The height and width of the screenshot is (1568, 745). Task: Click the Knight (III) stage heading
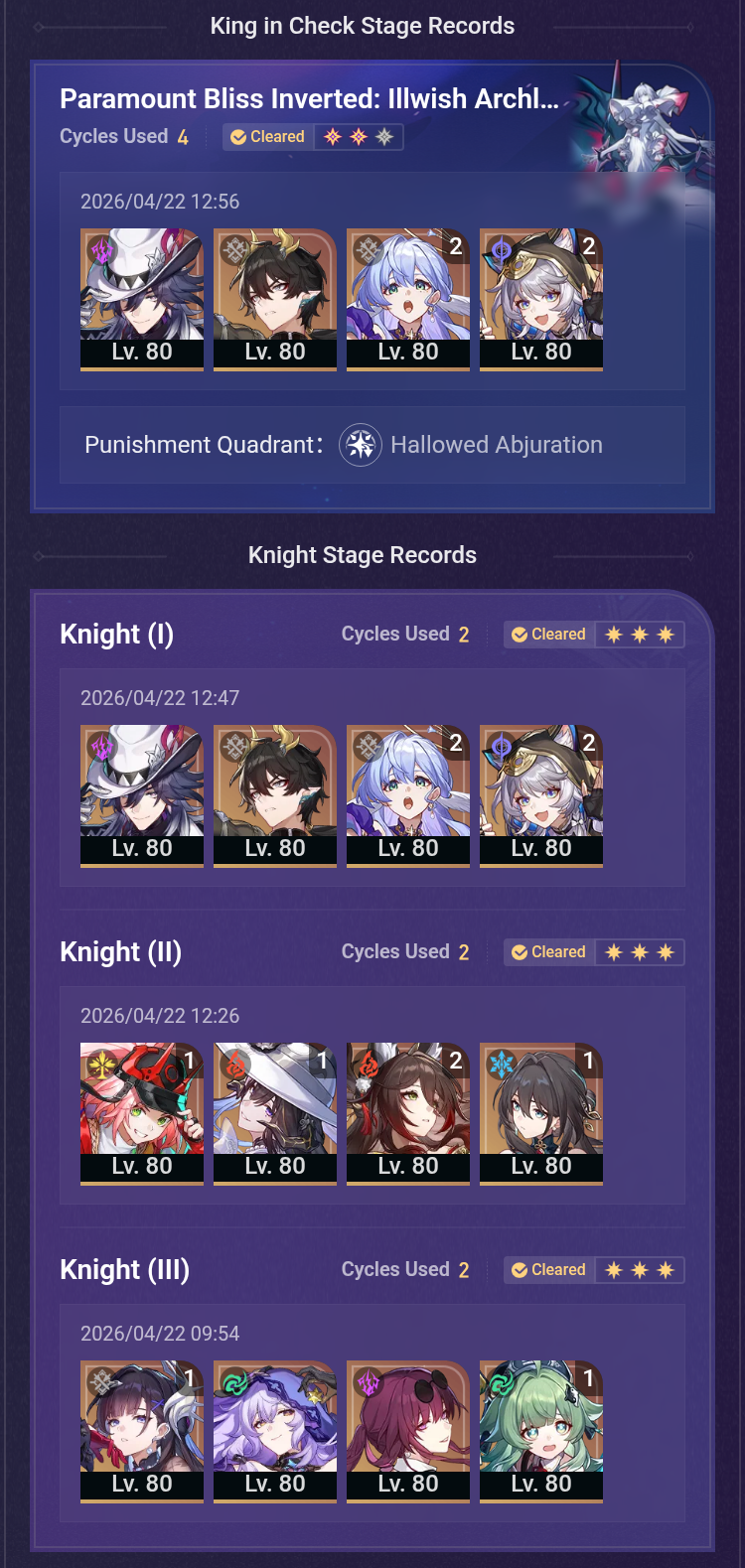125,1270
